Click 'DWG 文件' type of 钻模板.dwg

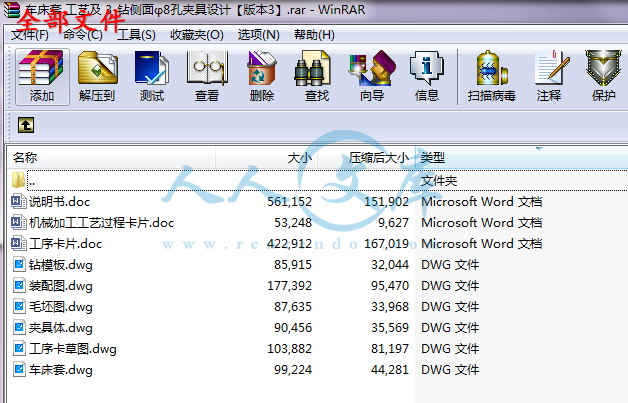click(450, 265)
